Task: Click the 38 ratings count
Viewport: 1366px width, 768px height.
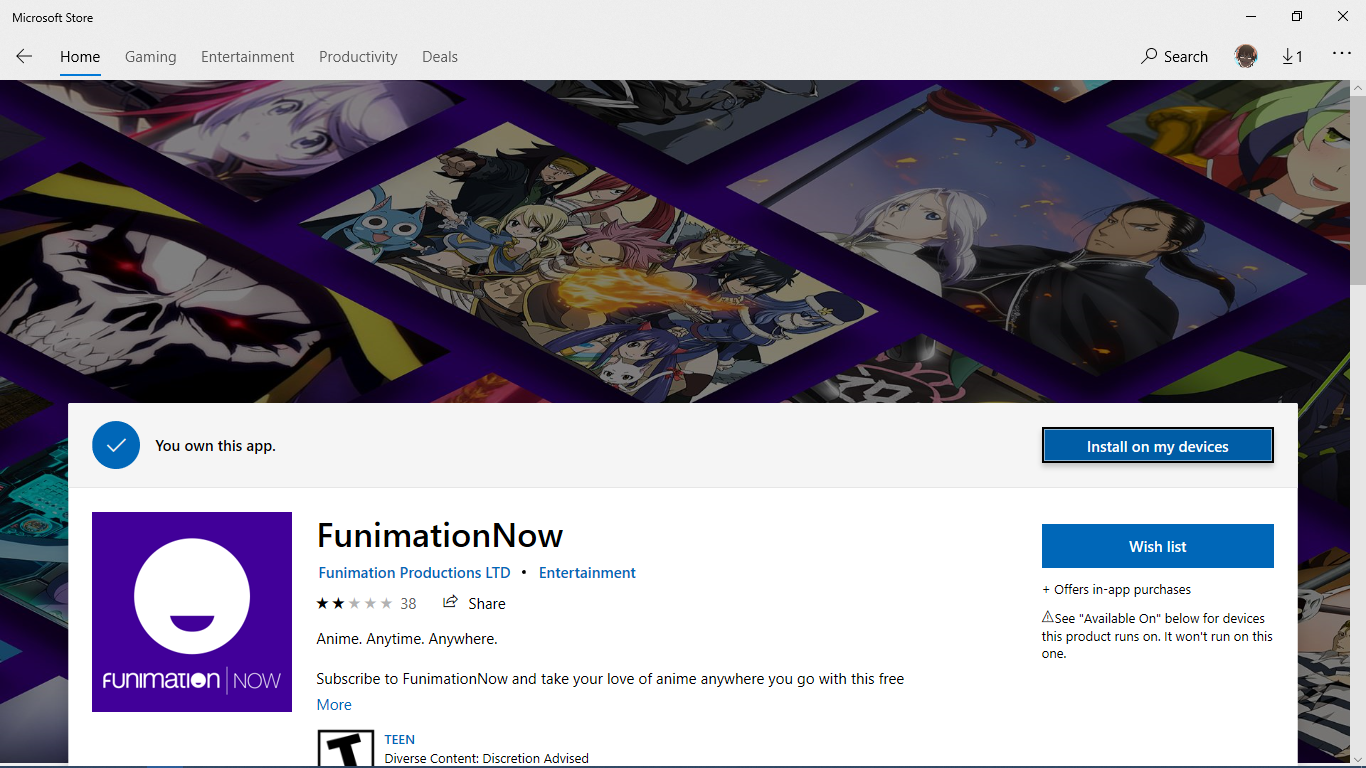Action: 408,603
